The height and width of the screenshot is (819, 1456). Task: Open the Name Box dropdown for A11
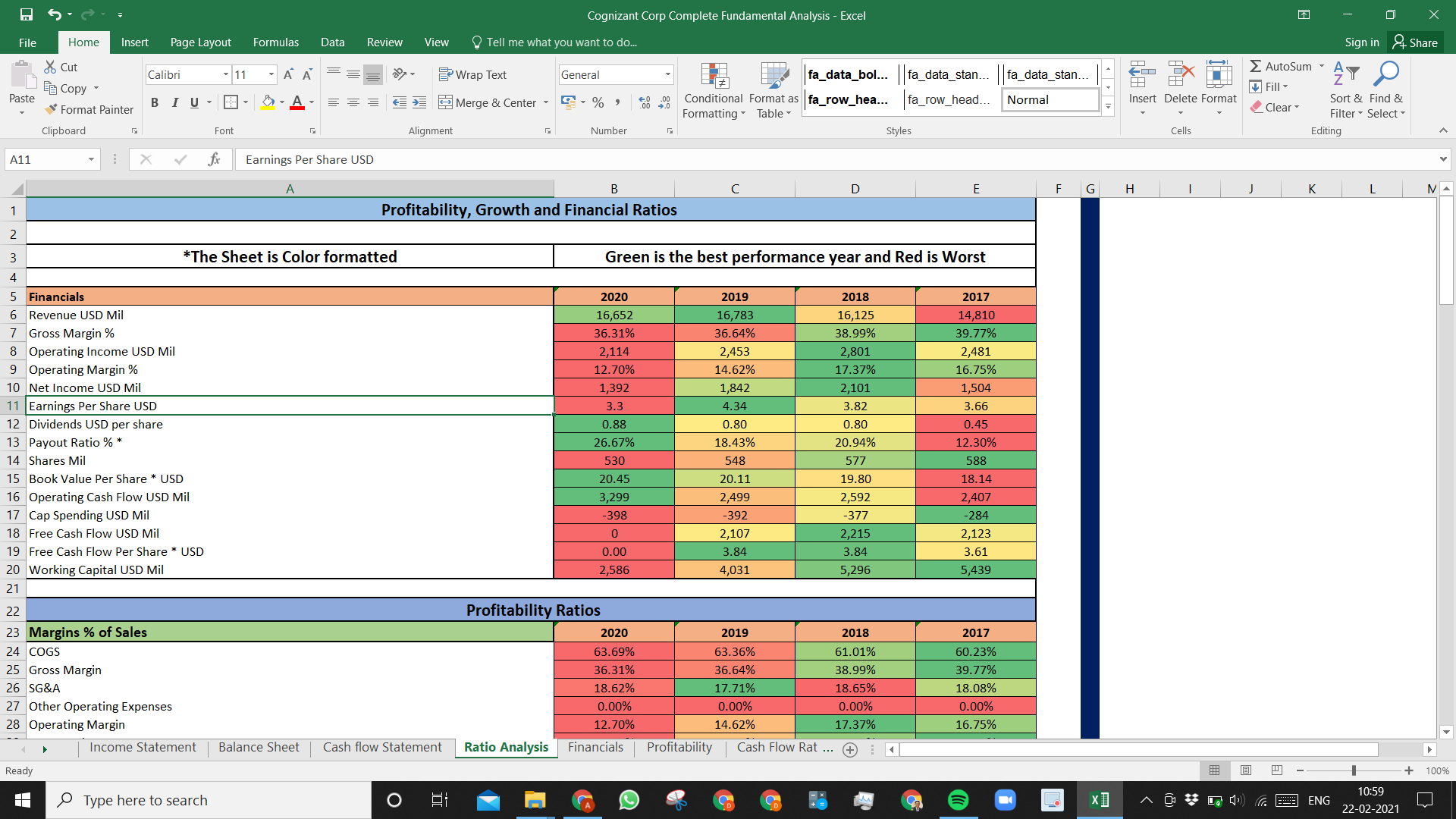[x=91, y=159]
